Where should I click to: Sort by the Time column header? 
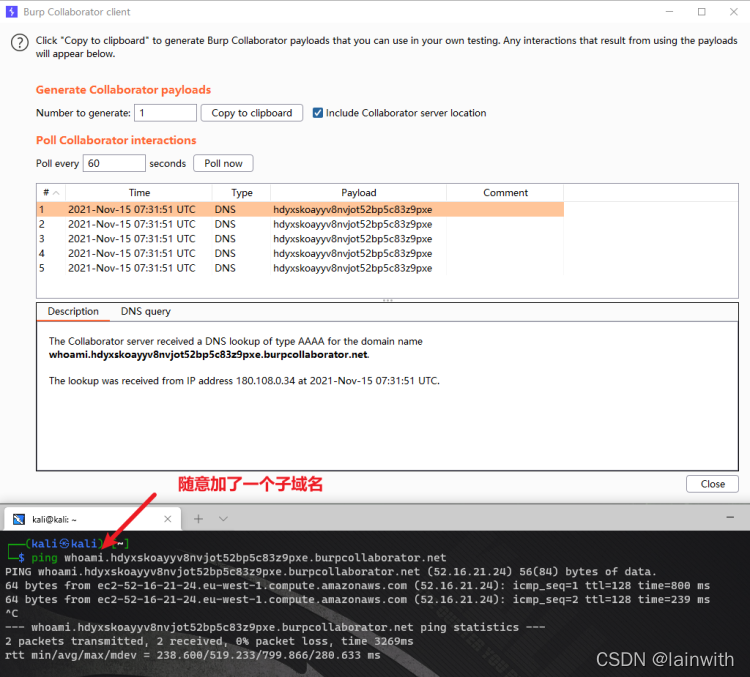pos(139,193)
